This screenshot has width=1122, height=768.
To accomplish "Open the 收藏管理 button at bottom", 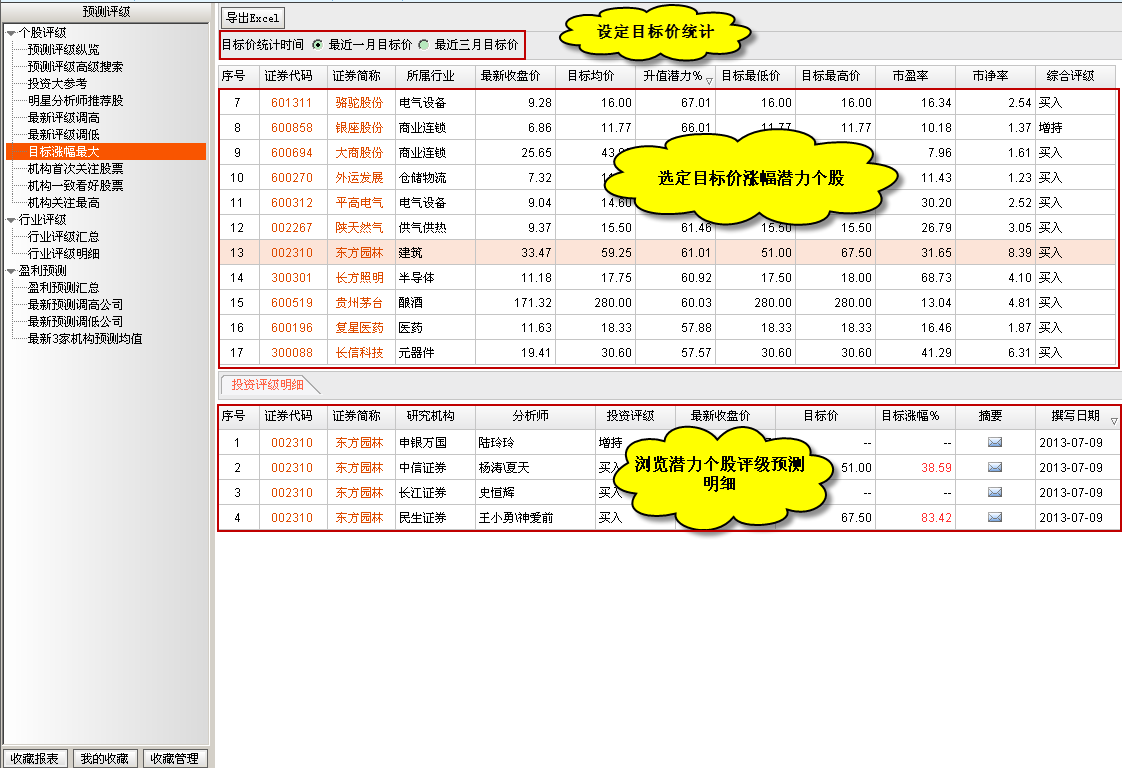I will (175, 758).
